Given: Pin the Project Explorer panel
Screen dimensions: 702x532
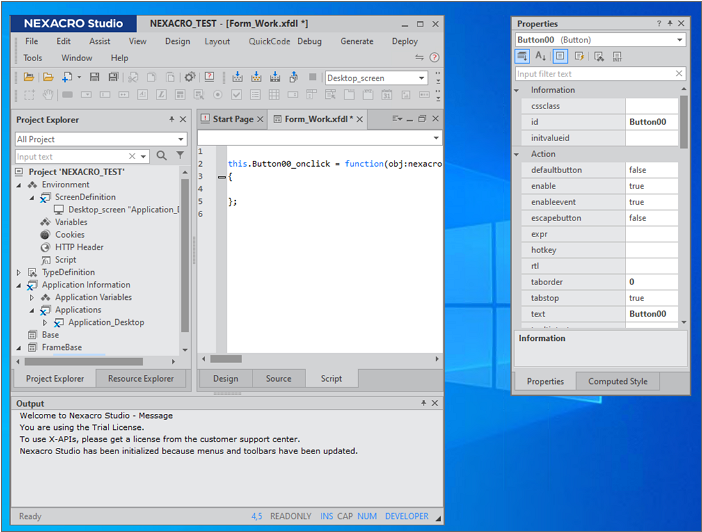Looking at the screenshot, I should [x=171, y=120].
